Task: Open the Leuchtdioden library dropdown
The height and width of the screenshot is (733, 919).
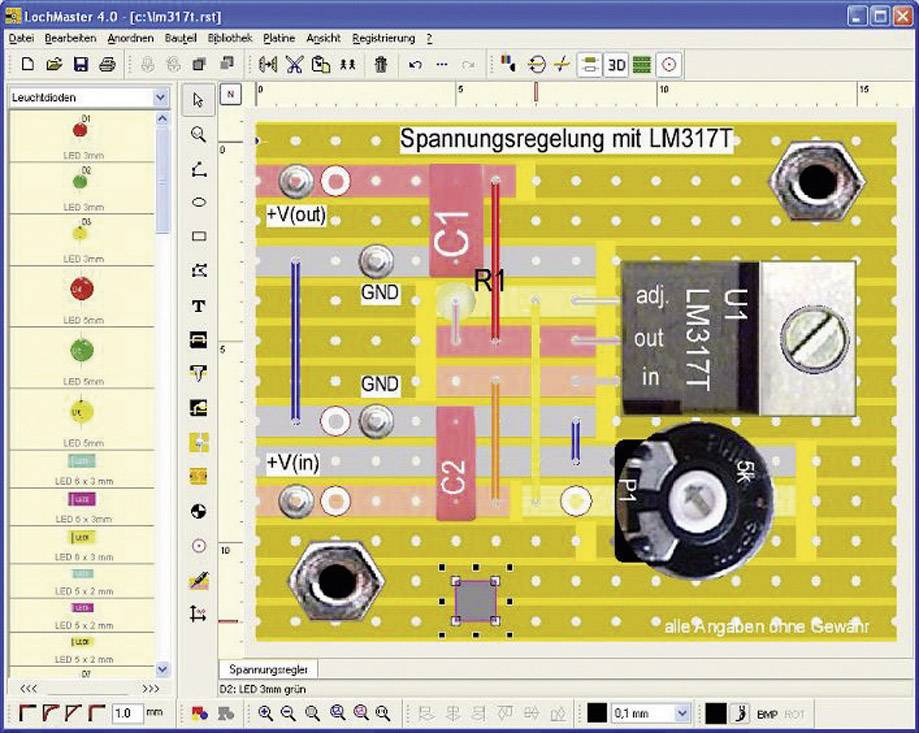Action: [160, 97]
